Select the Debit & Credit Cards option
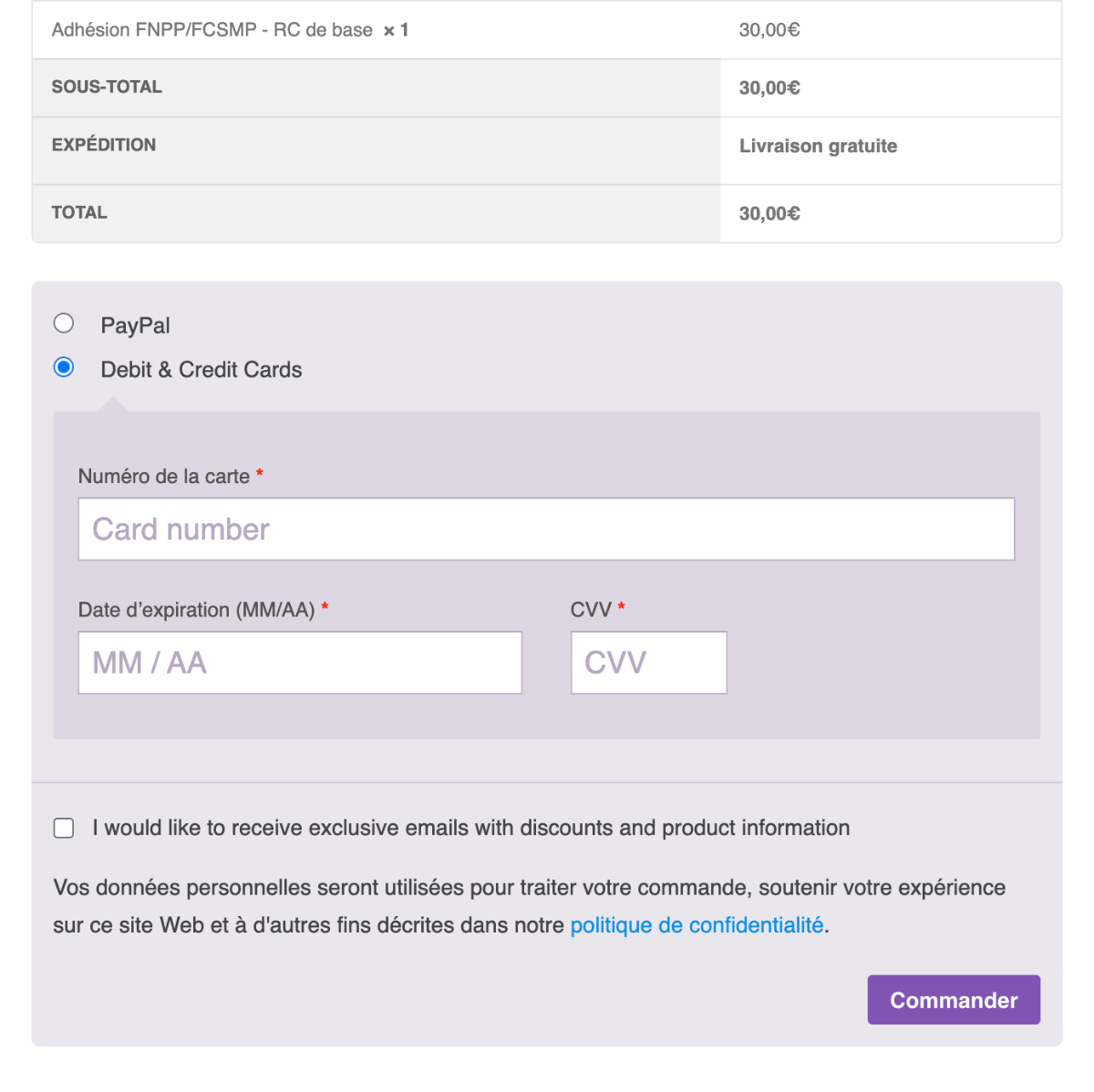The height and width of the screenshot is (1092, 1094). click(64, 367)
